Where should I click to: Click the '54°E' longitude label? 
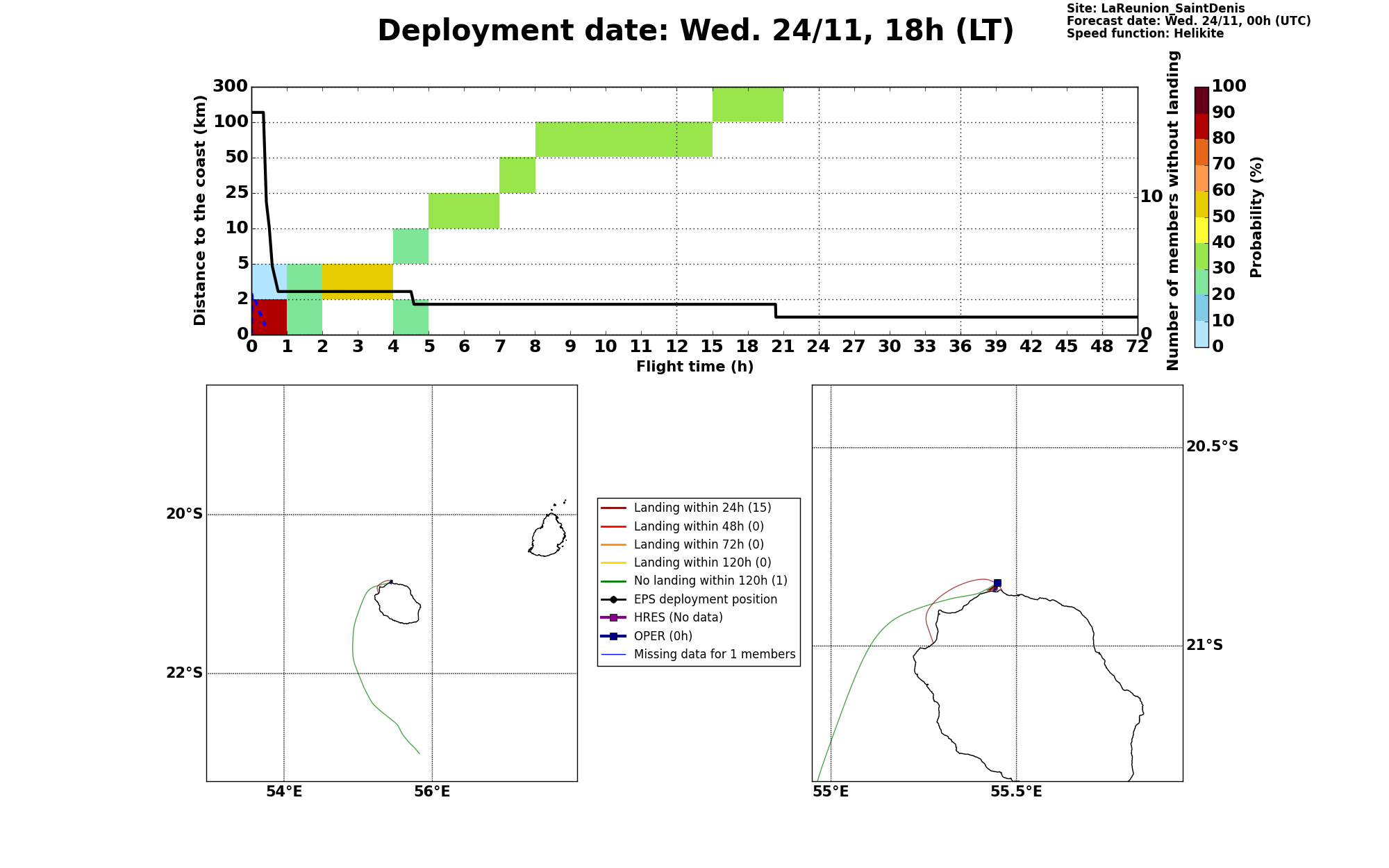point(284,792)
